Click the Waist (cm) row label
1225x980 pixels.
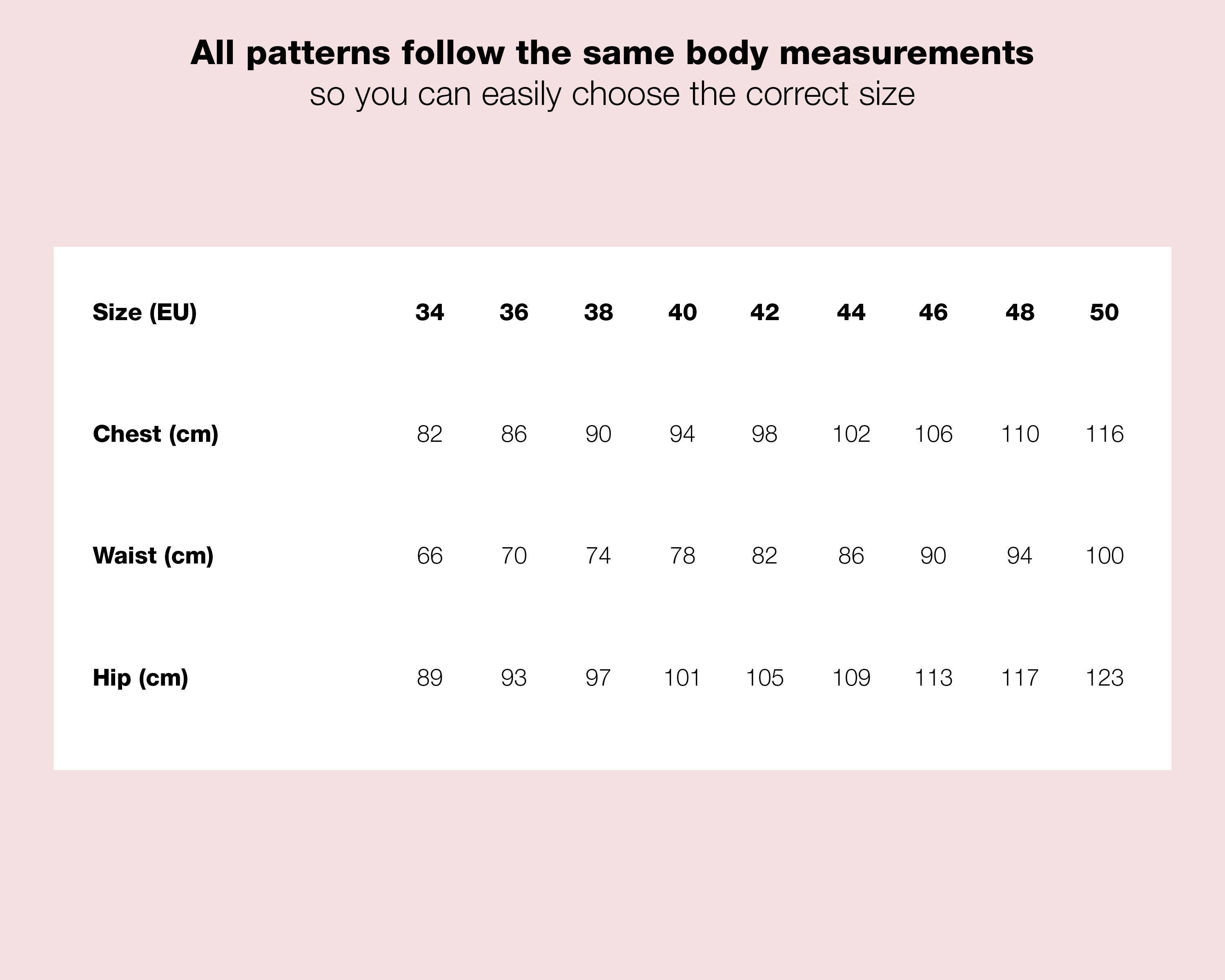coord(153,556)
